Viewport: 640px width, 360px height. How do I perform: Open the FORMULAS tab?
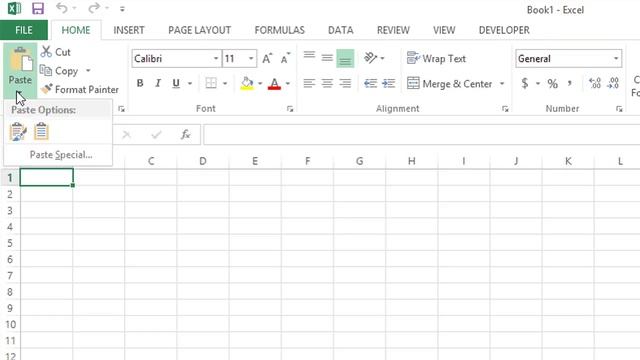280,30
